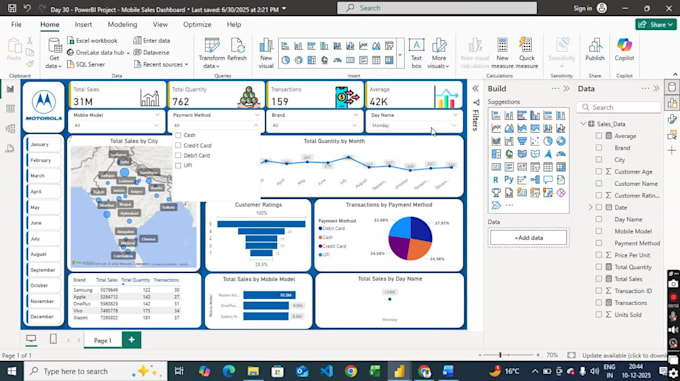Pick the R script visual
680x381 pixels.
(496, 179)
